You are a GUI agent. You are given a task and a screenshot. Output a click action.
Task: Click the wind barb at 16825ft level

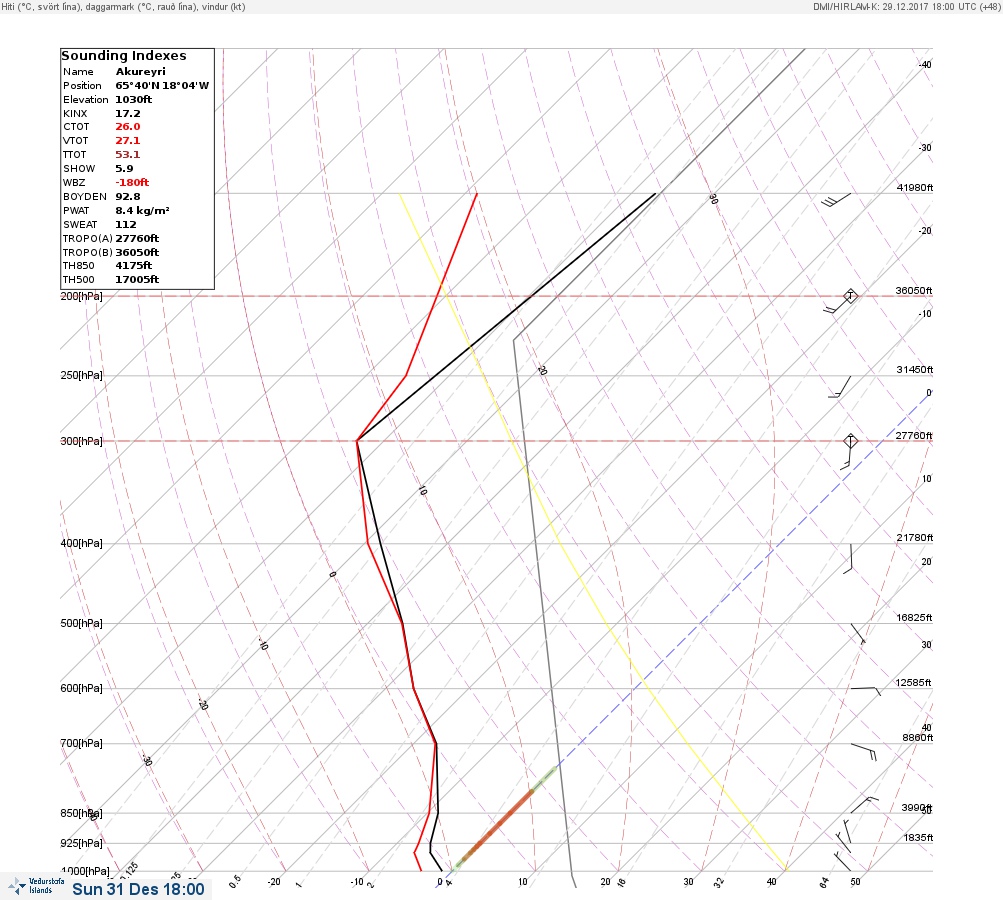pos(858,633)
